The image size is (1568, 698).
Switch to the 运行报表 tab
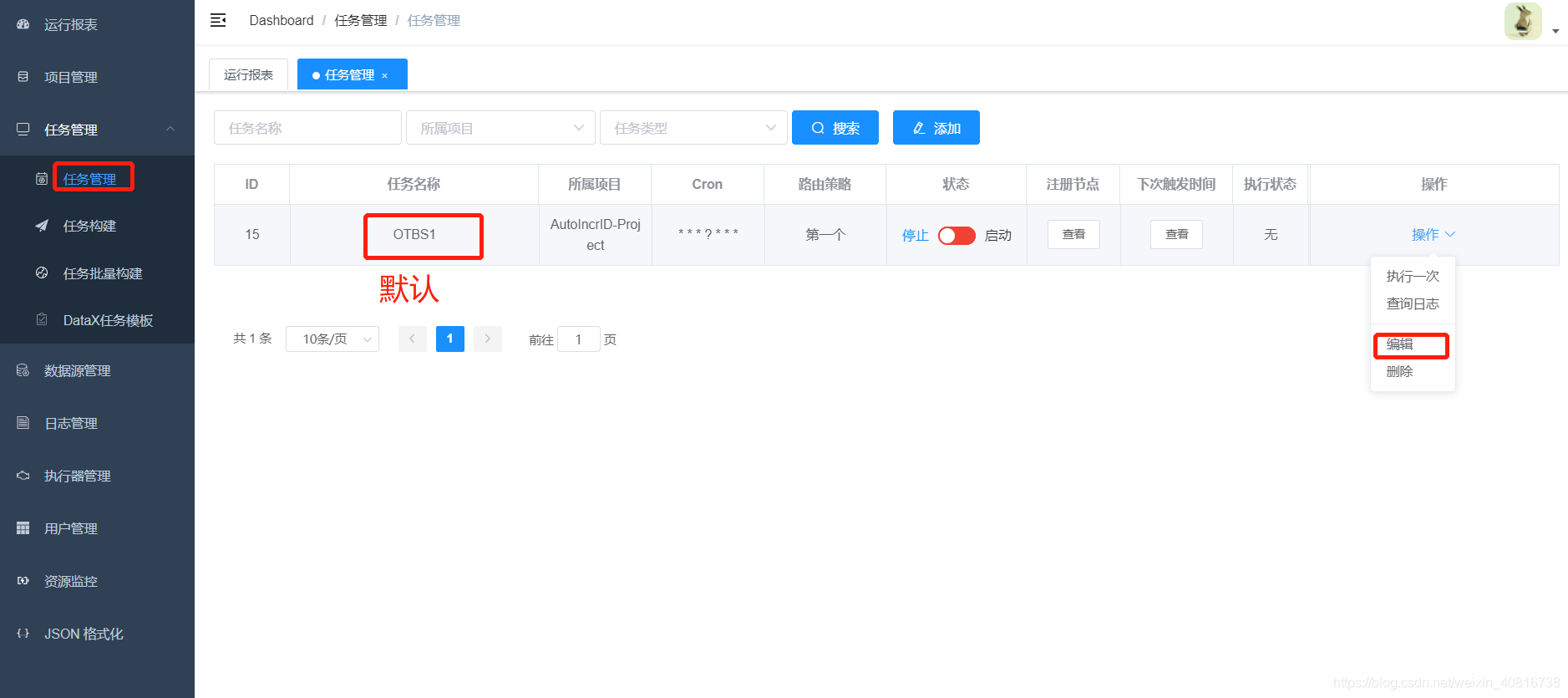[x=248, y=74]
